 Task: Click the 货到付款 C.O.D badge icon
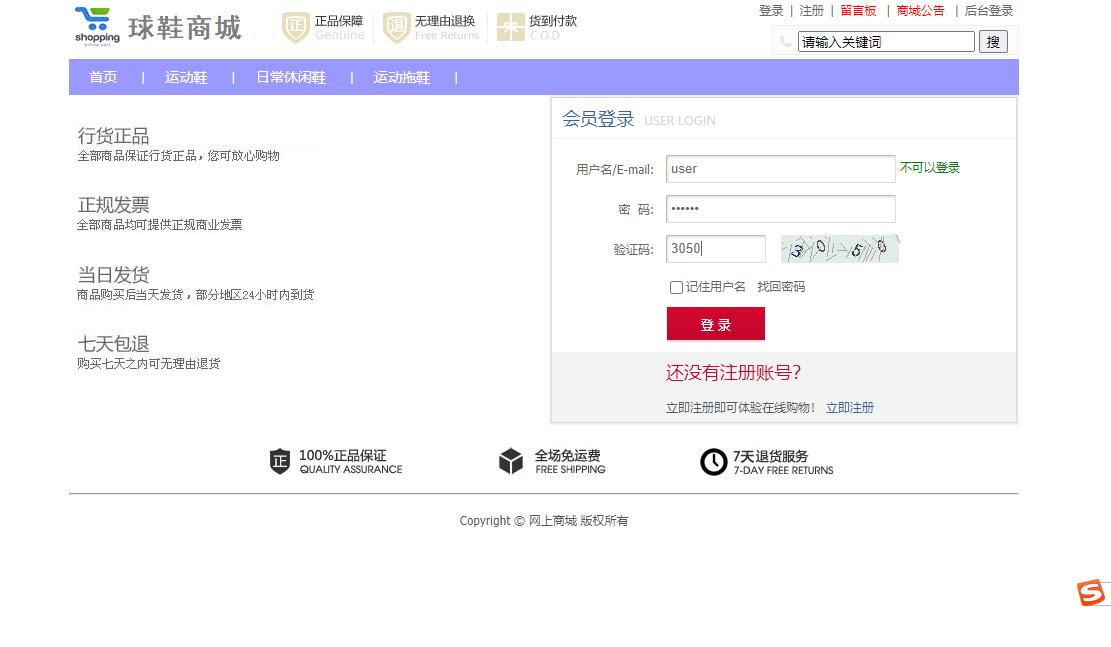511,27
